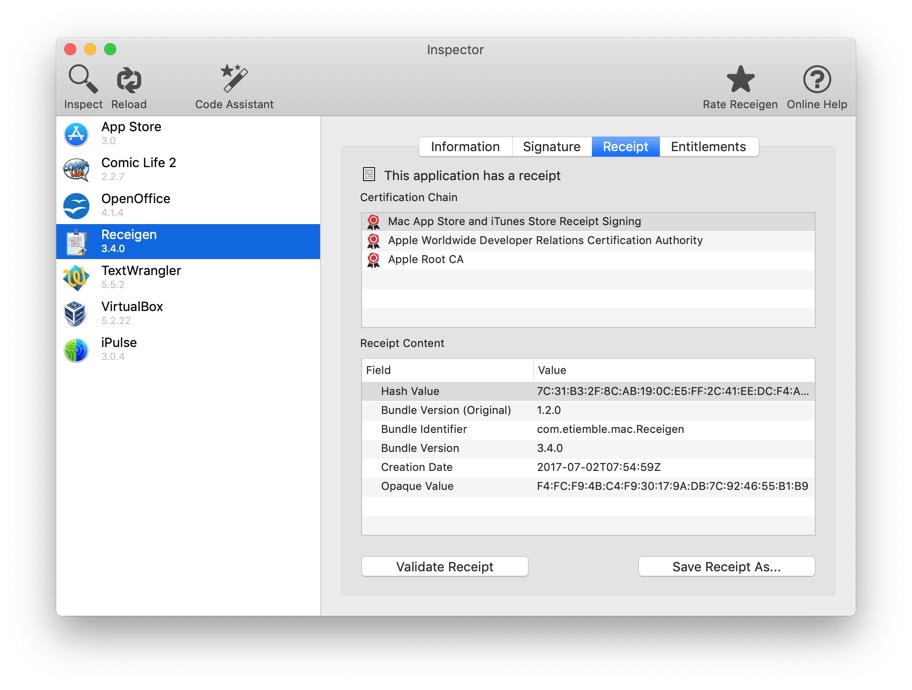
Task: Click the Rate Receigen star icon
Action: pos(740,79)
